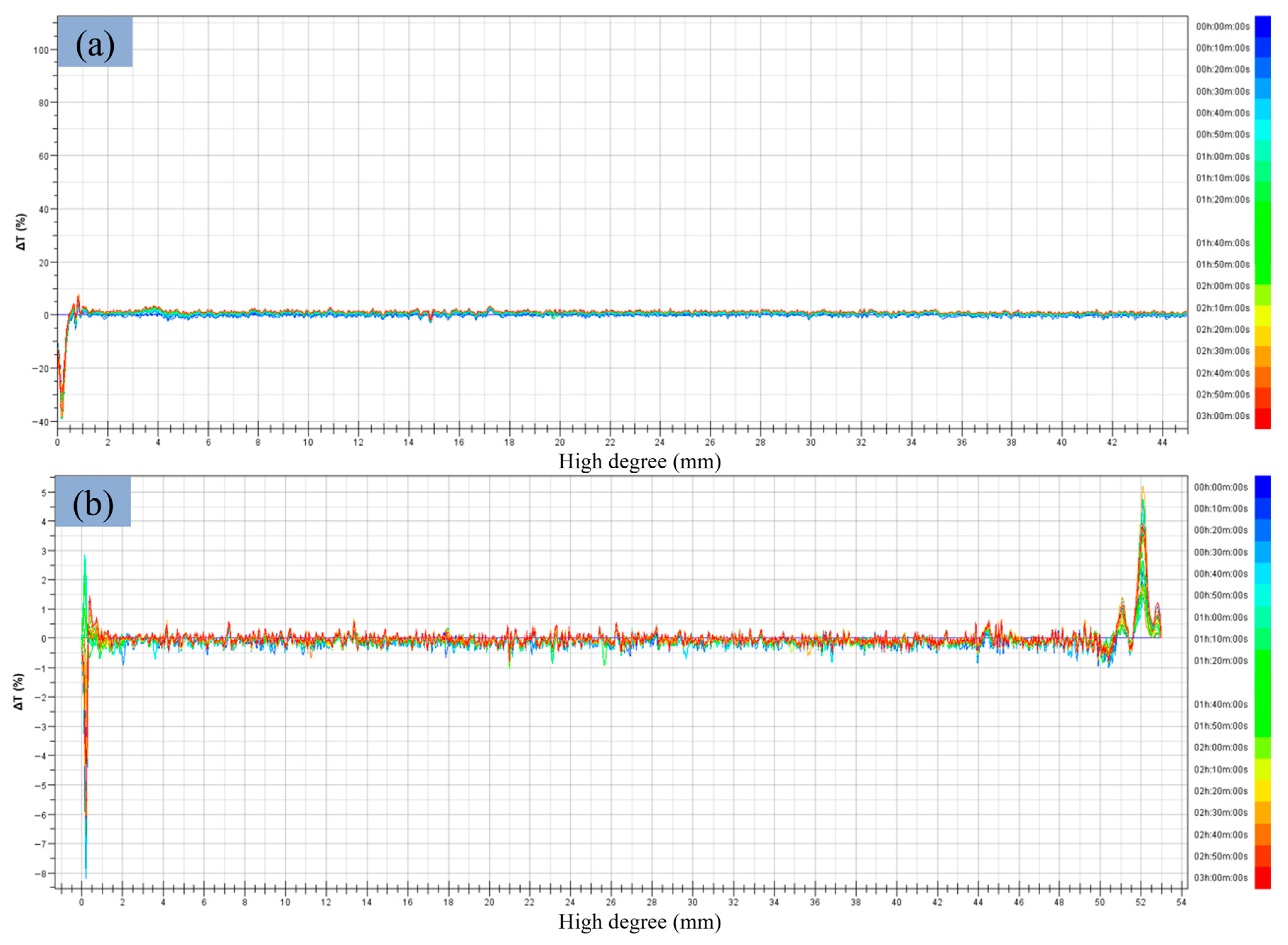This screenshot has width=1288, height=945.
Task: Click the (a) panel label box
Action: 95,42
